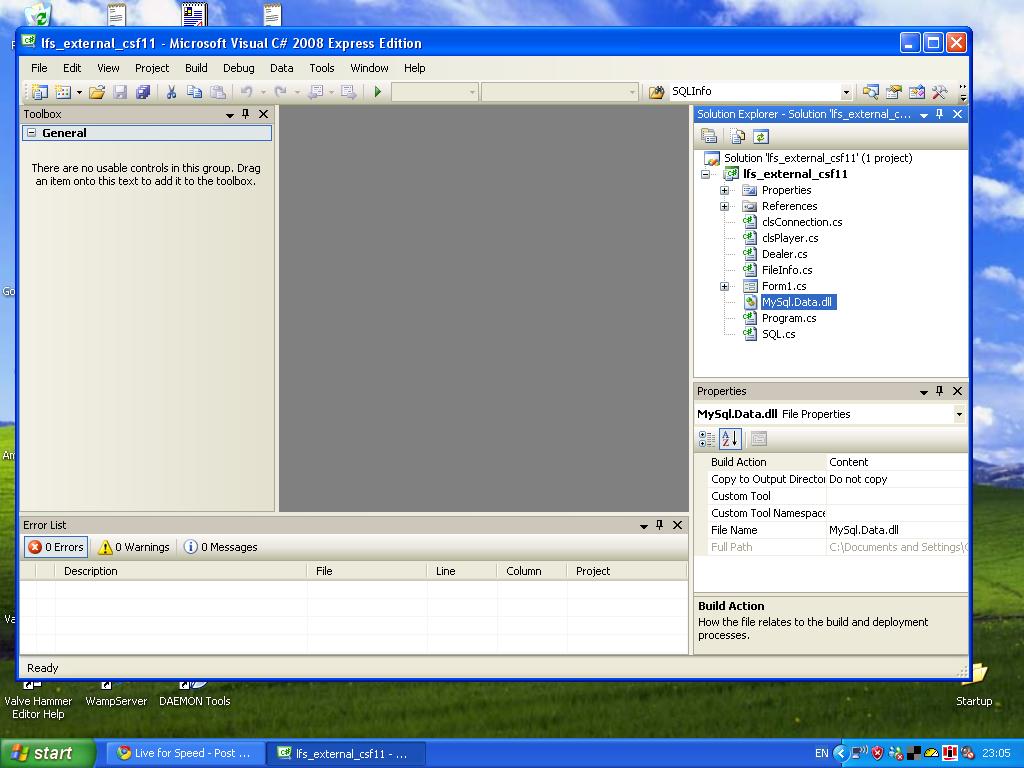Collapse the lfs_external_csf11 project node
The height and width of the screenshot is (768, 1024).
[x=705, y=174]
